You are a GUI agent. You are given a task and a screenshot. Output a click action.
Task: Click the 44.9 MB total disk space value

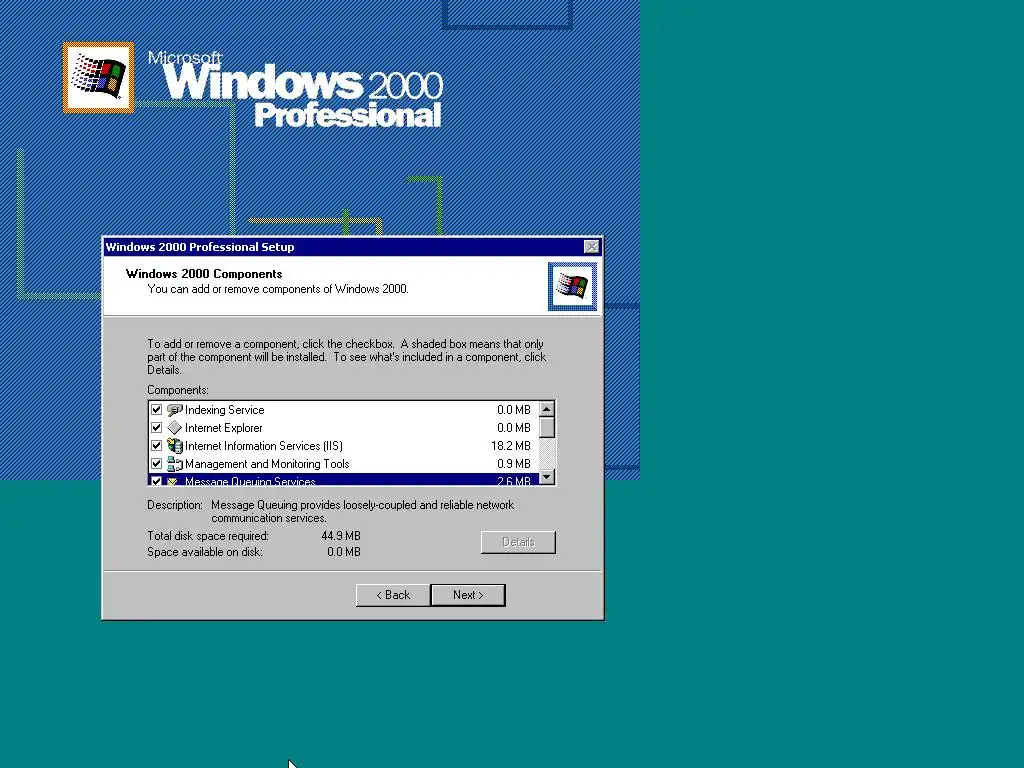[x=341, y=536]
